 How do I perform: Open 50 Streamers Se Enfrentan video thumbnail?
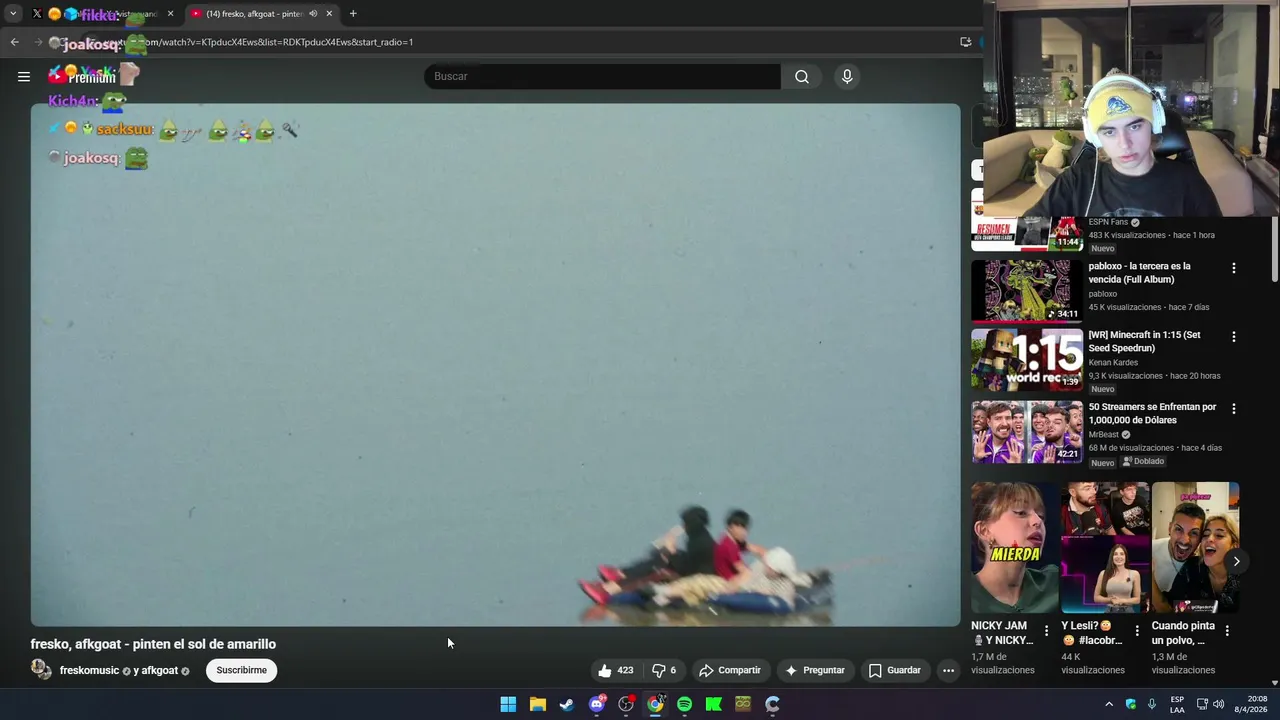tap(1026, 431)
